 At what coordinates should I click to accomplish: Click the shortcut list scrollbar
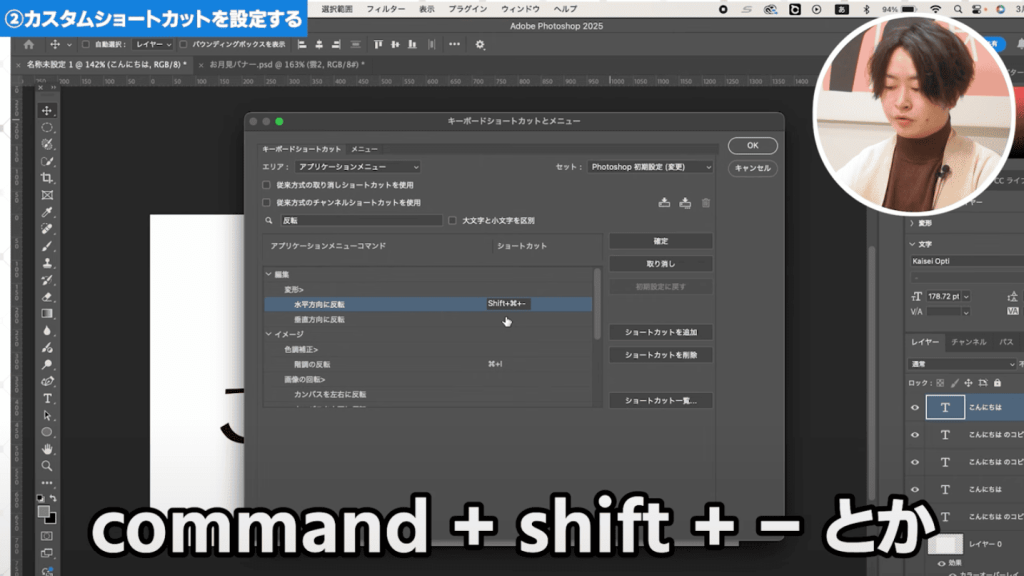[x=597, y=304]
